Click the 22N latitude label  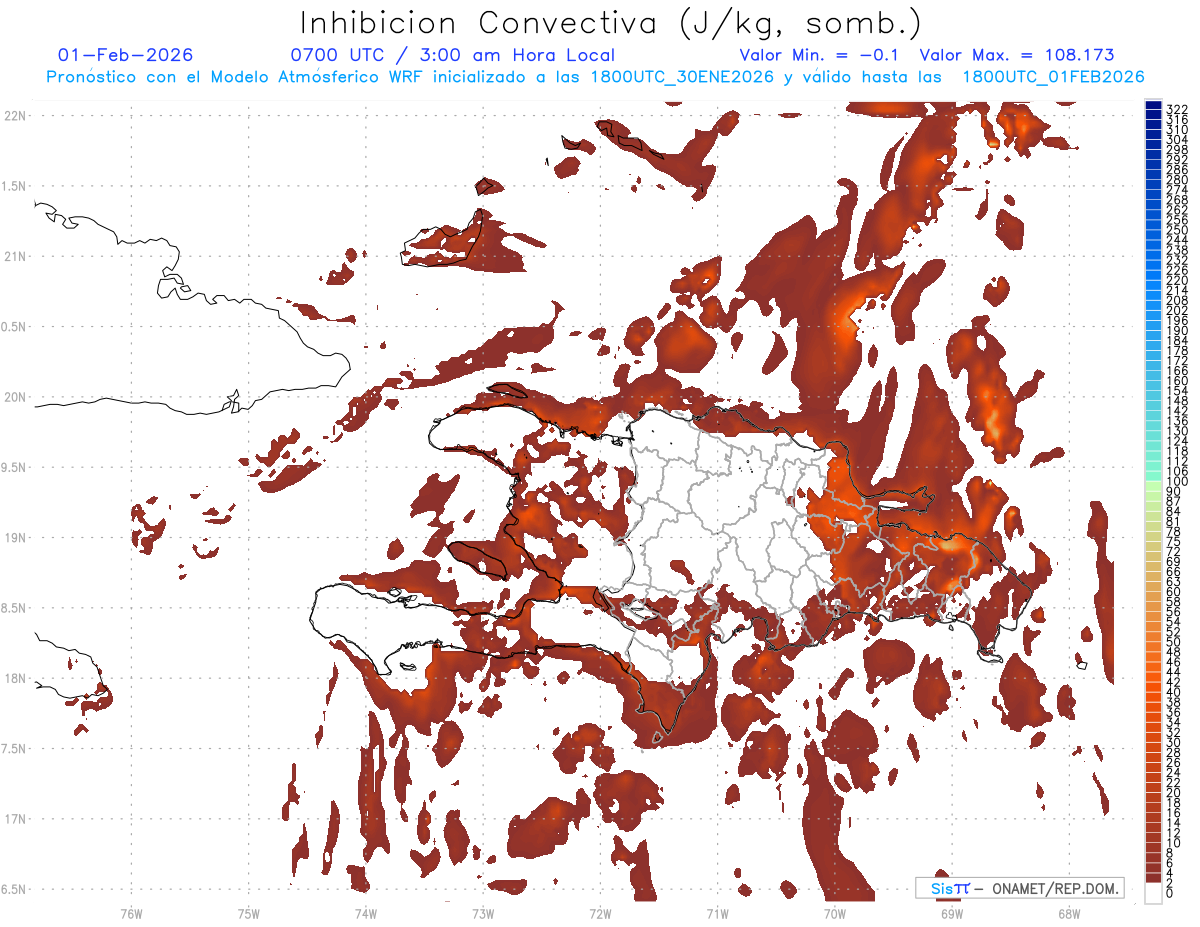pos(15,116)
